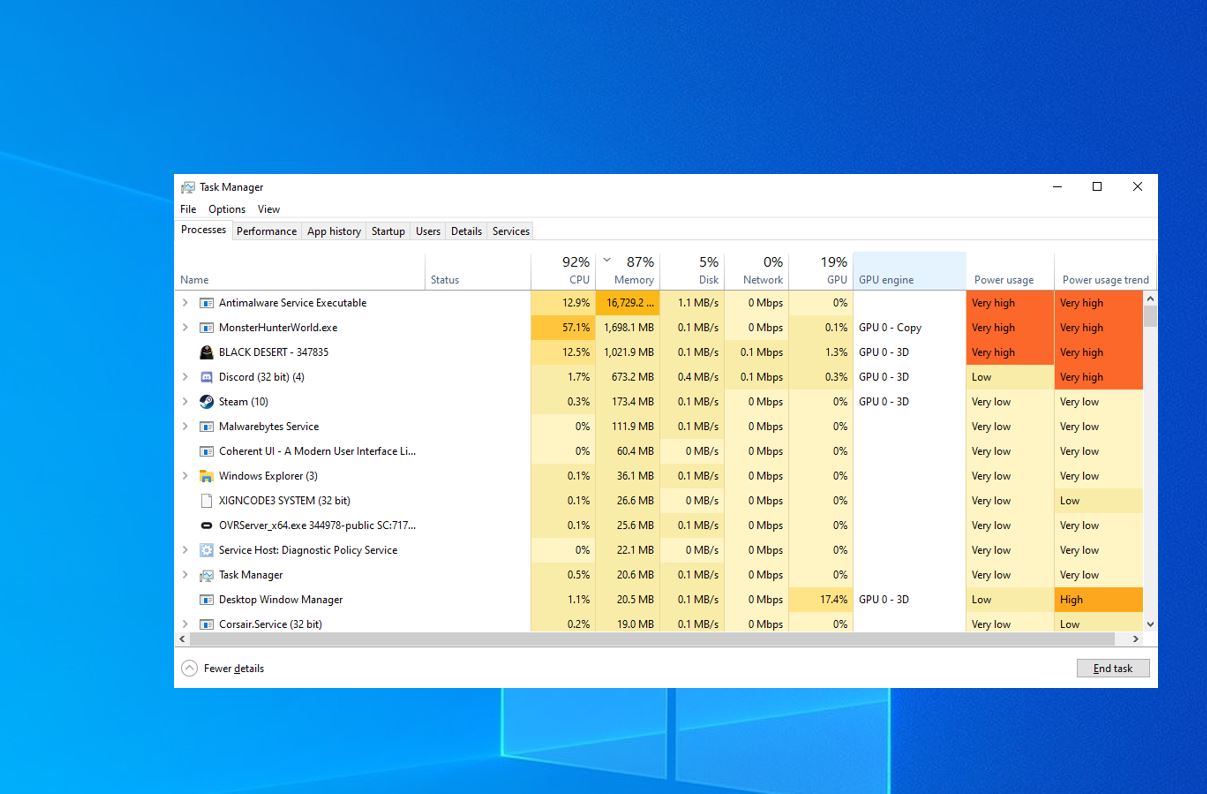
Task: Click the Task Manager process icon
Action: pyautogui.click(x=206, y=574)
